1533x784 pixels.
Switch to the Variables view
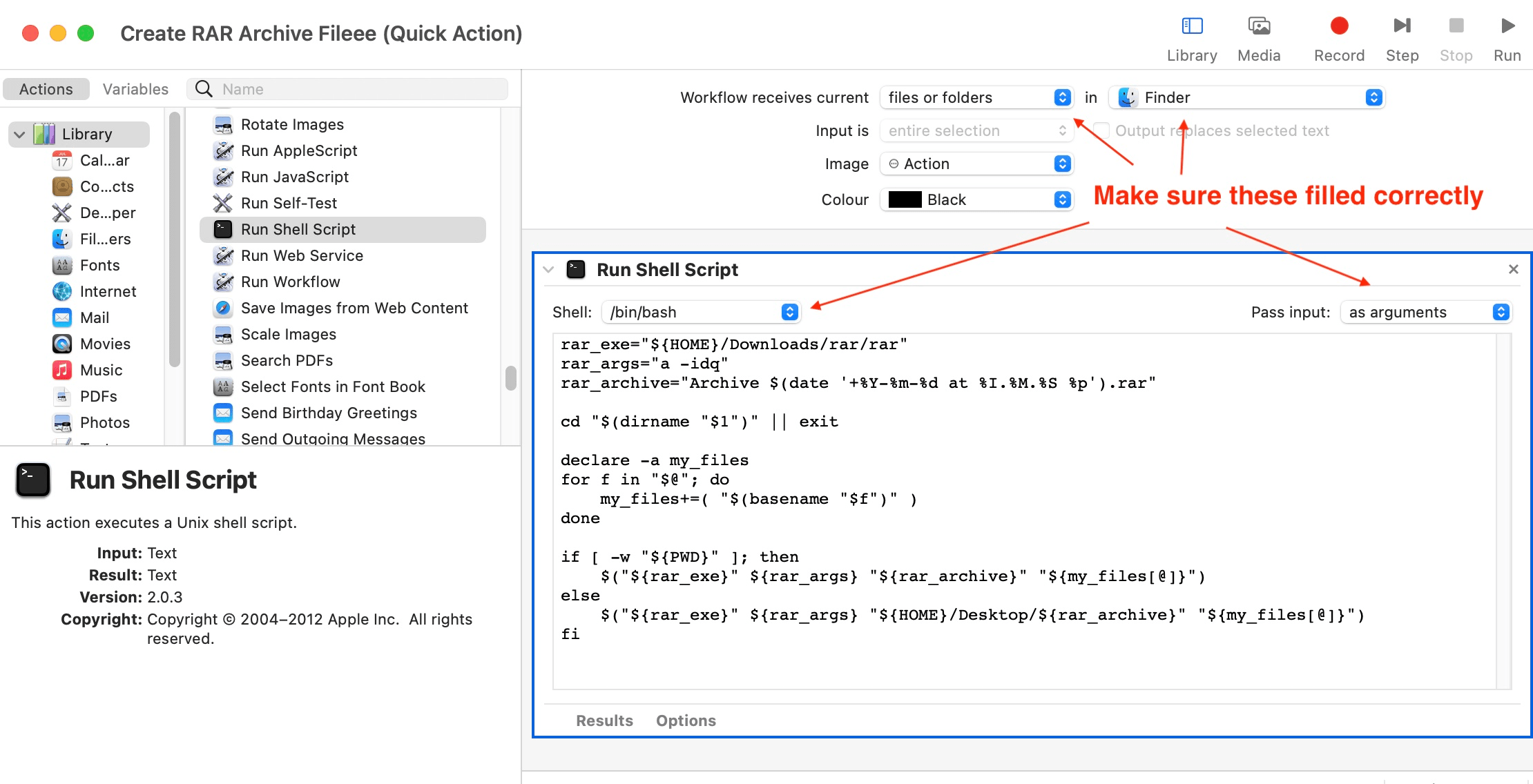(x=135, y=88)
